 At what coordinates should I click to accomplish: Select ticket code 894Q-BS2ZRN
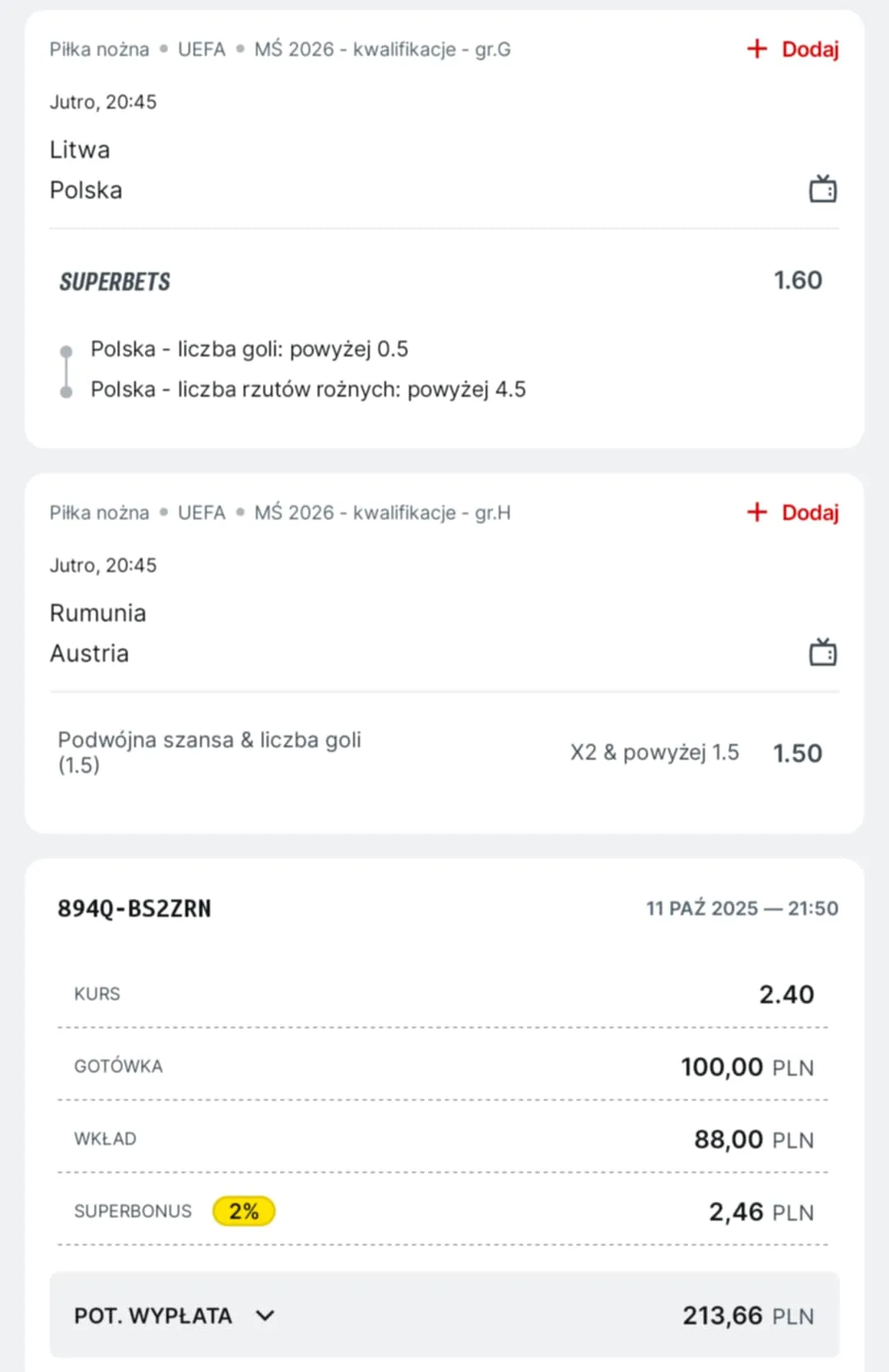[x=134, y=909]
